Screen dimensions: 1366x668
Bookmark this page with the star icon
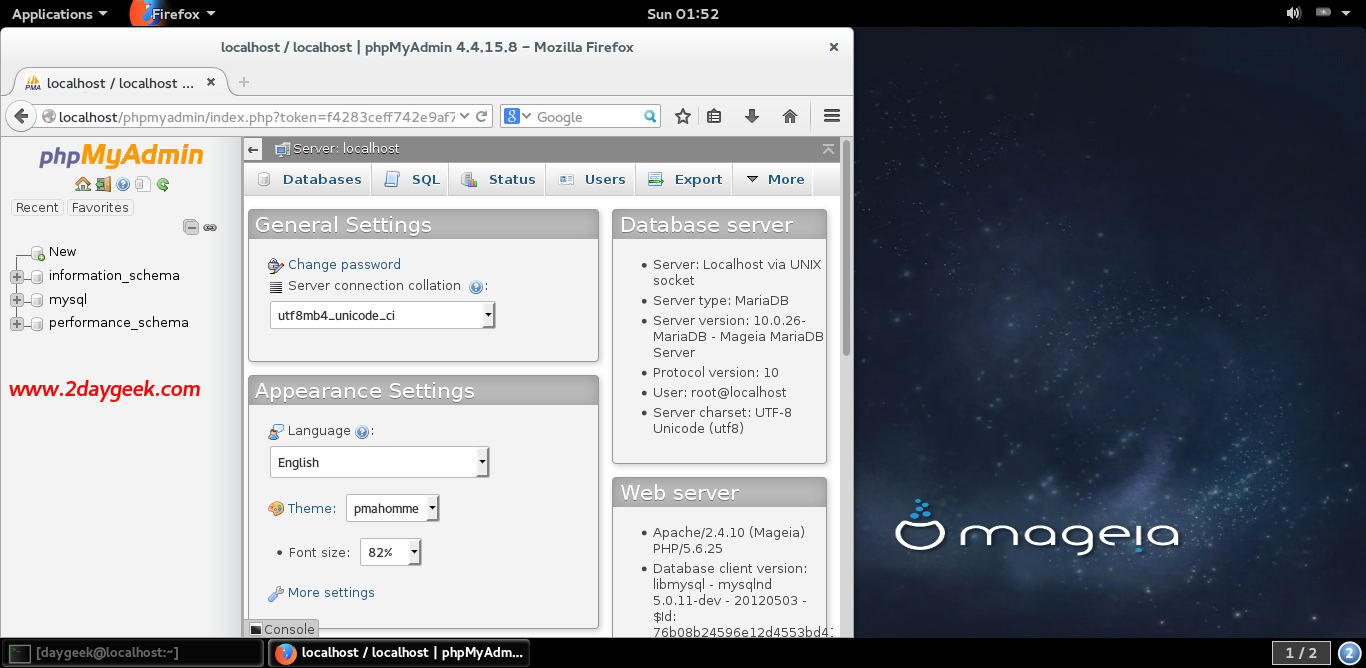(x=683, y=116)
